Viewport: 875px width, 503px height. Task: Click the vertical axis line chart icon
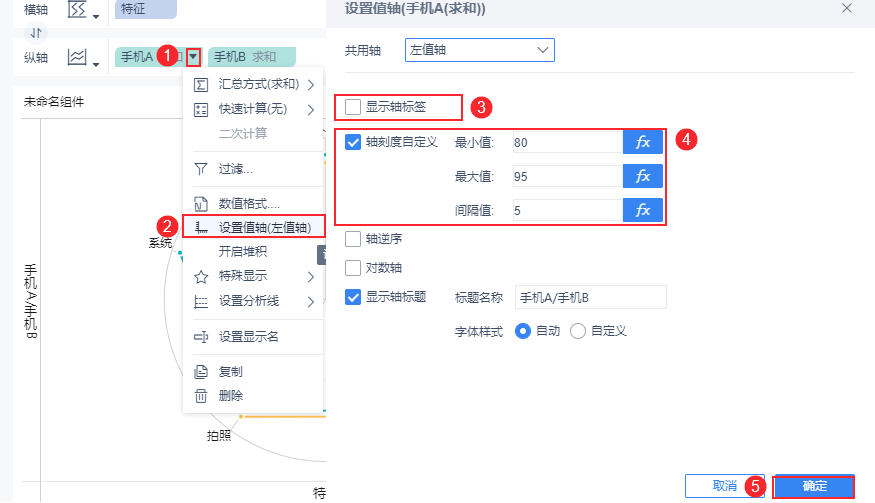(77, 58)
